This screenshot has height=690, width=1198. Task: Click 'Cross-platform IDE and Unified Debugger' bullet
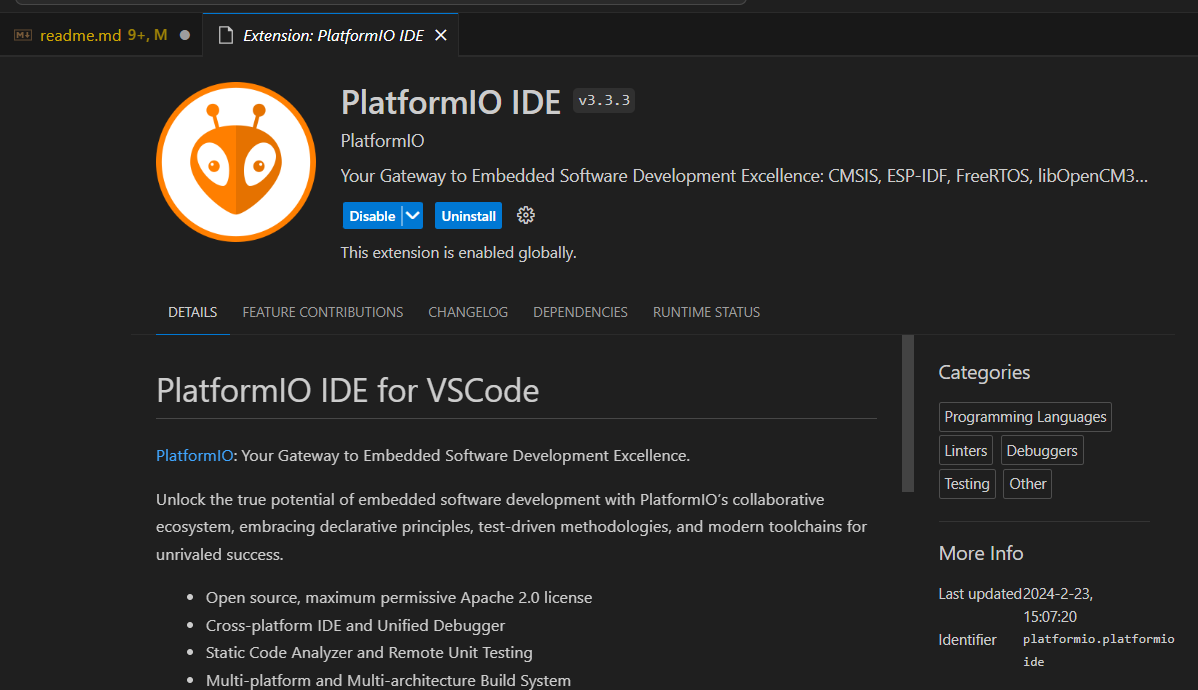pyautogui.click(x=355, y=625)
